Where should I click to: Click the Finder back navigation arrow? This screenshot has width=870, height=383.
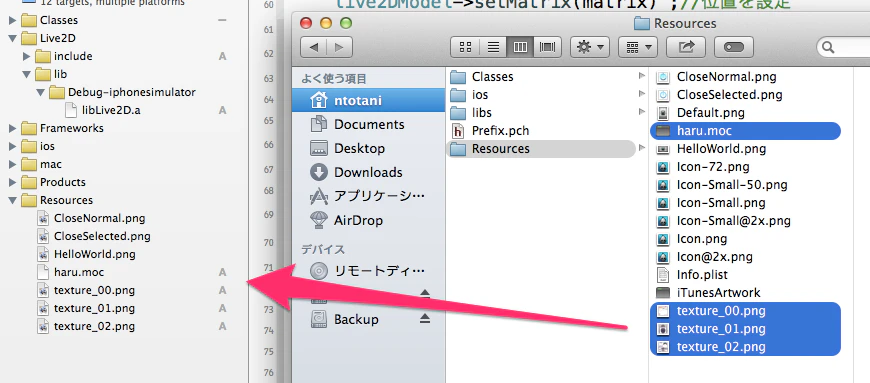click(x=313, y=48)
